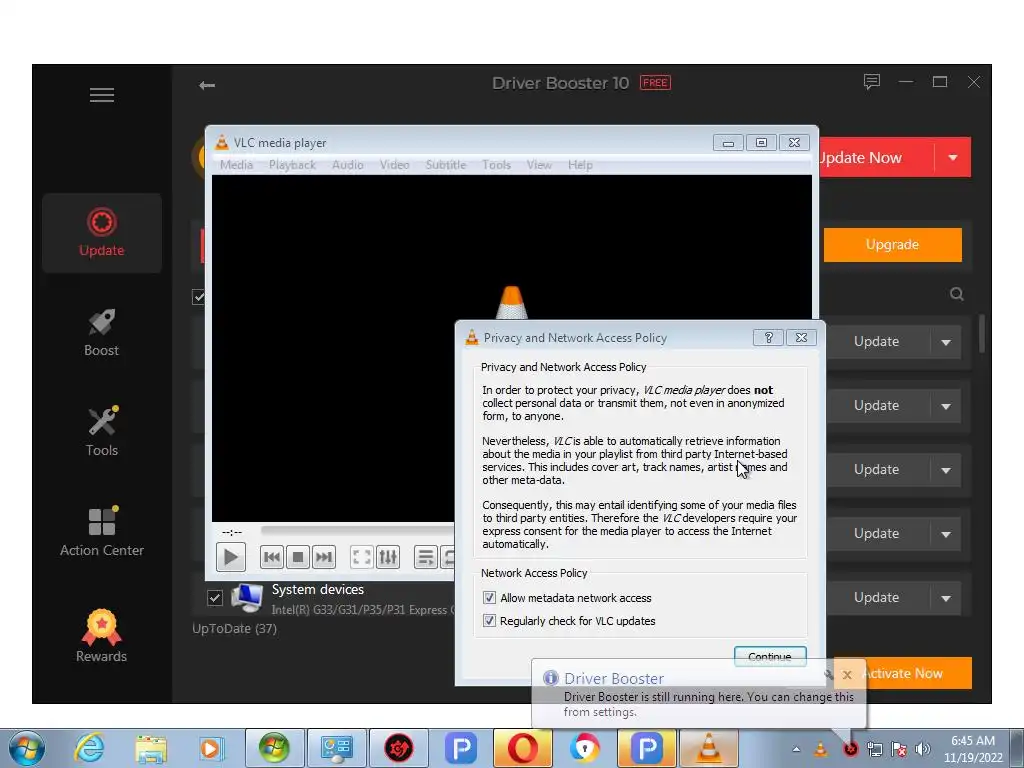1024x768 pixels.
Task: Open Driver Booster feedback chat icon
Action: pos(872,82)
